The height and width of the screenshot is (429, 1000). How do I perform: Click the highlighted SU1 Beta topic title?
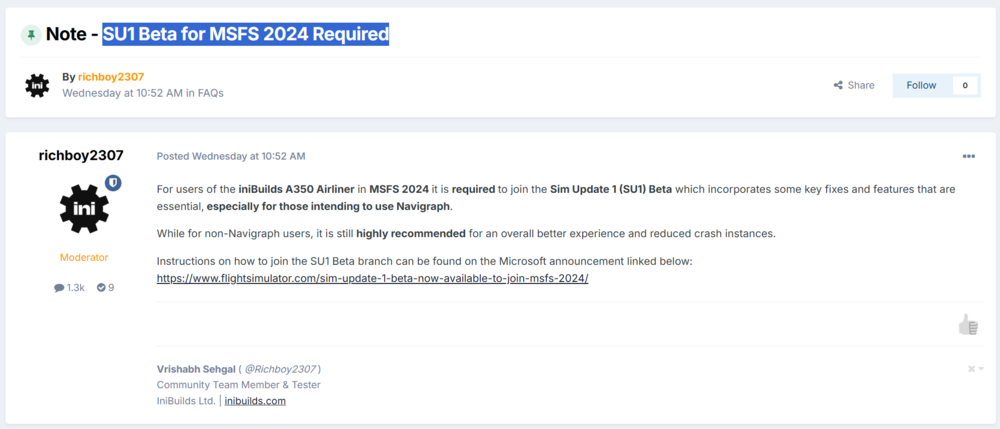pyautogui.click(x=245, y=34)
